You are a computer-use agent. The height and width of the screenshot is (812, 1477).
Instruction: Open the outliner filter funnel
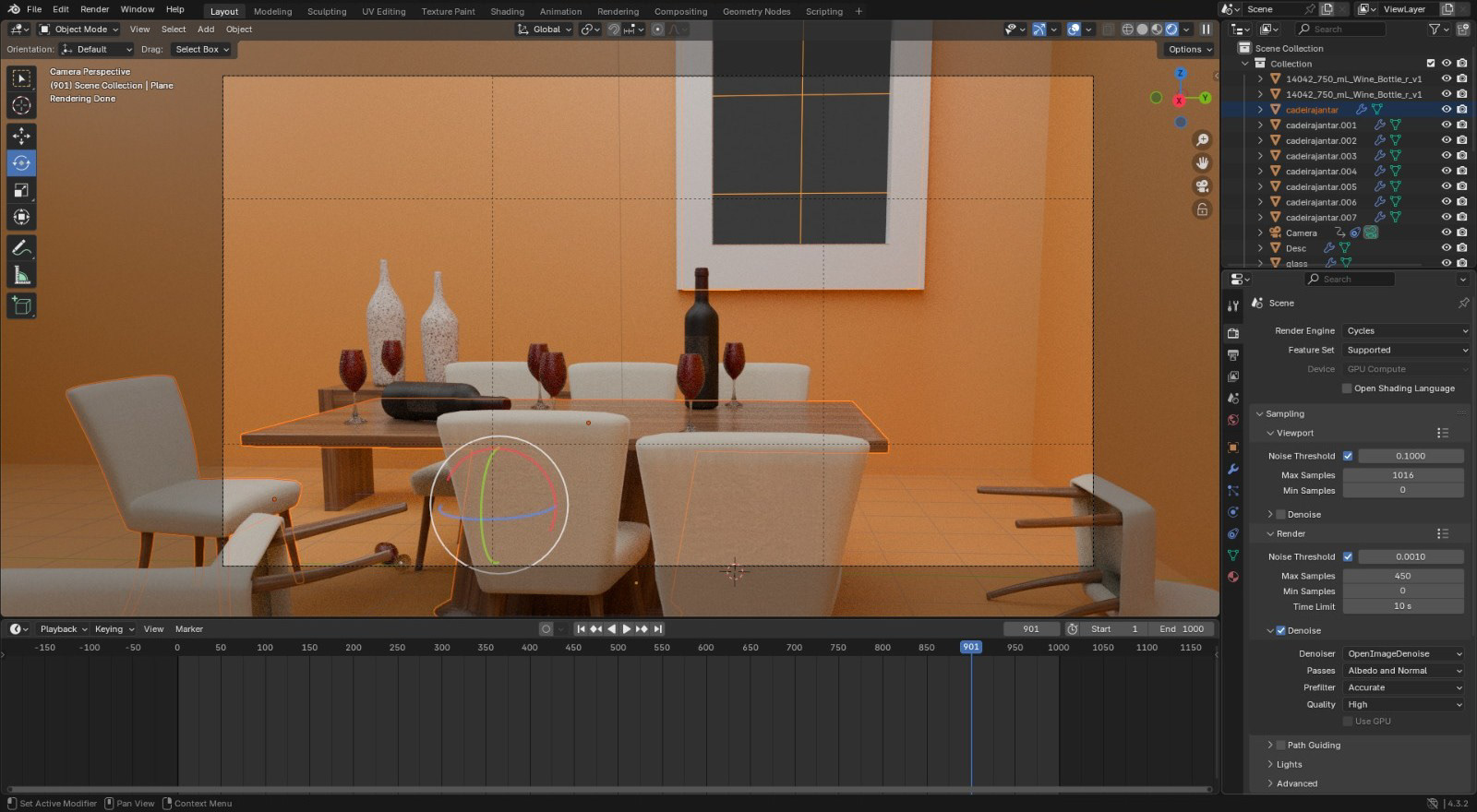1434,30
